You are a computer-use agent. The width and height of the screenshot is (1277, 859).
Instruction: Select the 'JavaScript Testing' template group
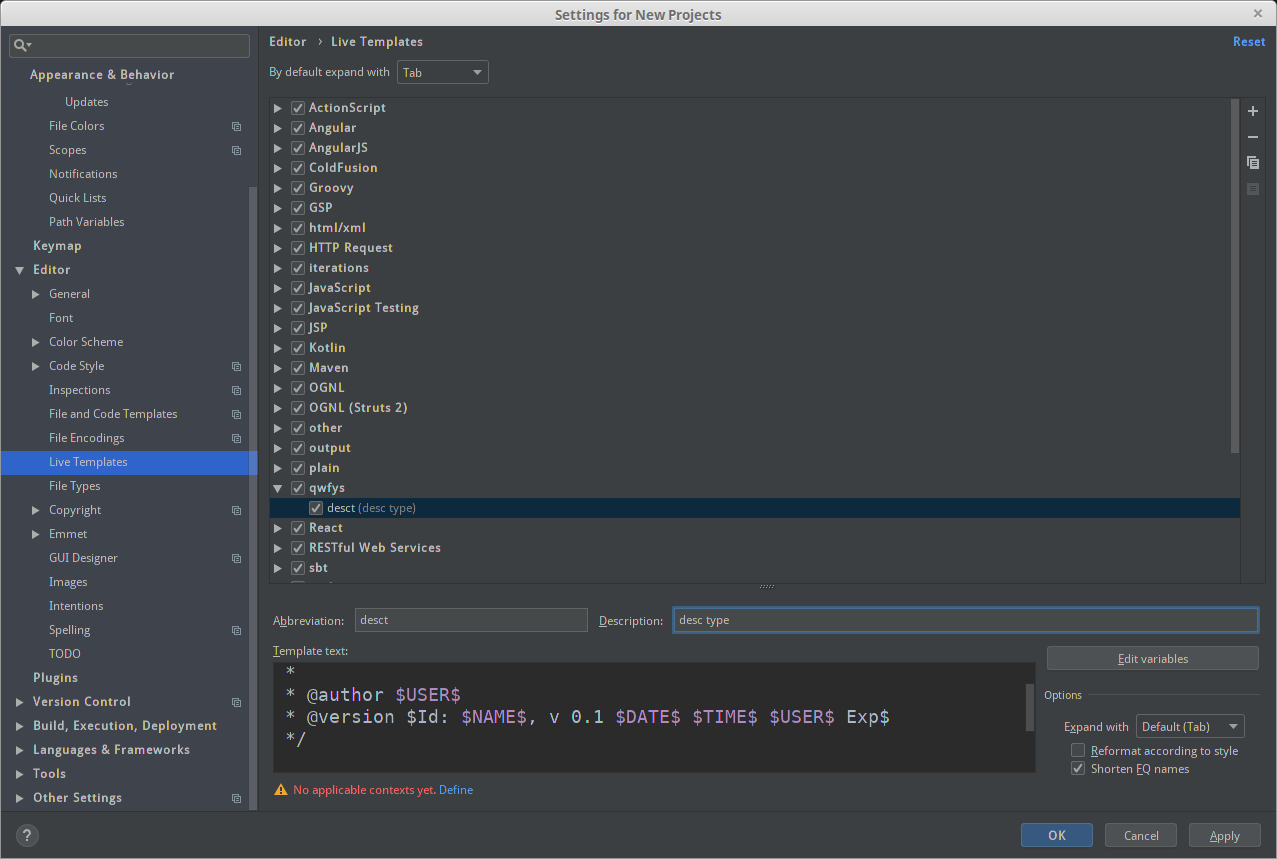coord(364,308)
